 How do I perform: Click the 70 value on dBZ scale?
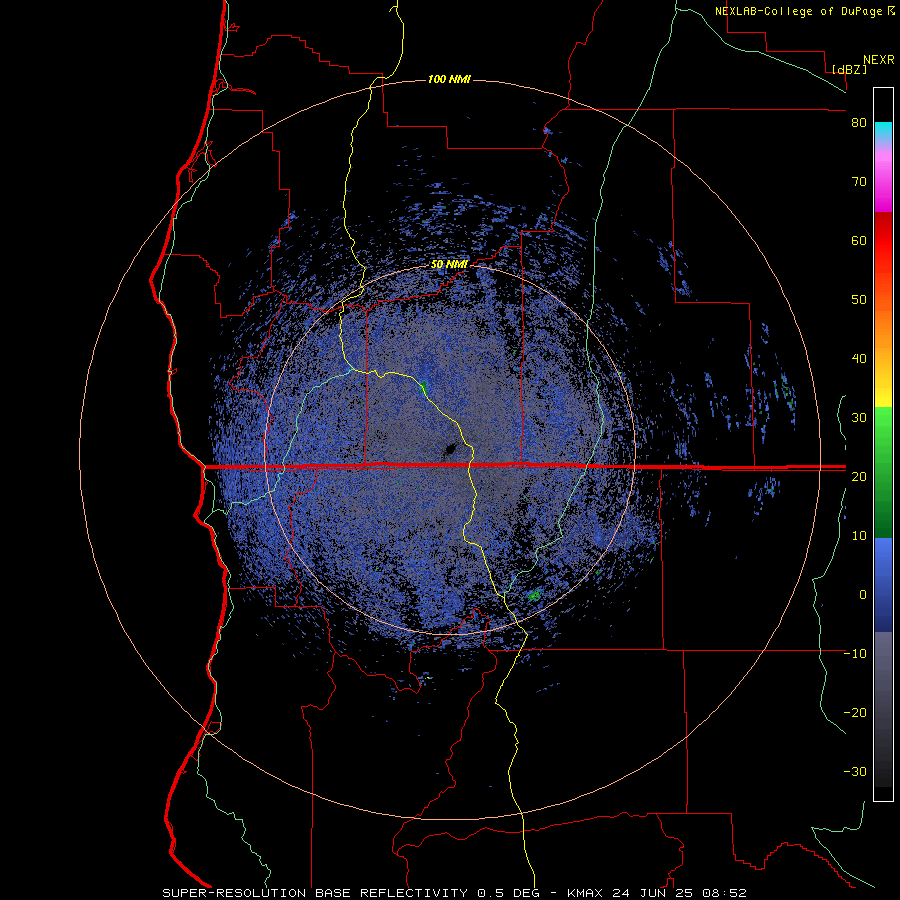(x=859, y=182)
